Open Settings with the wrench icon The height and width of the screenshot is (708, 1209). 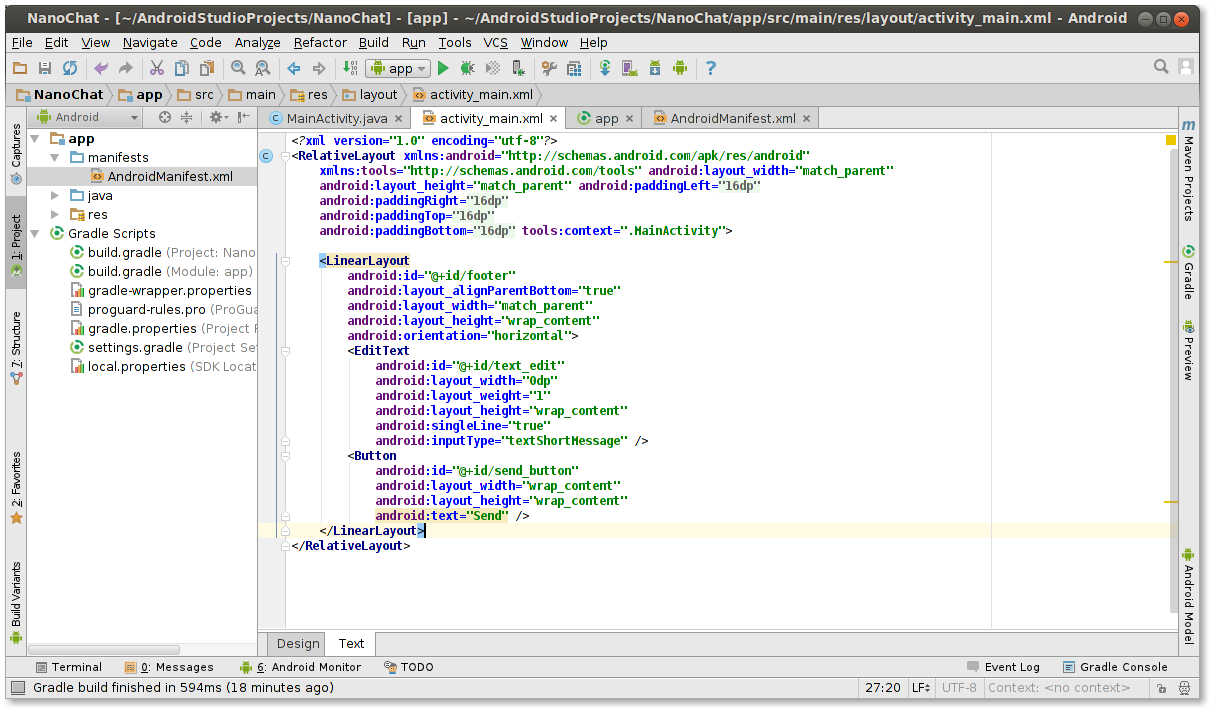tap(549, 68)
